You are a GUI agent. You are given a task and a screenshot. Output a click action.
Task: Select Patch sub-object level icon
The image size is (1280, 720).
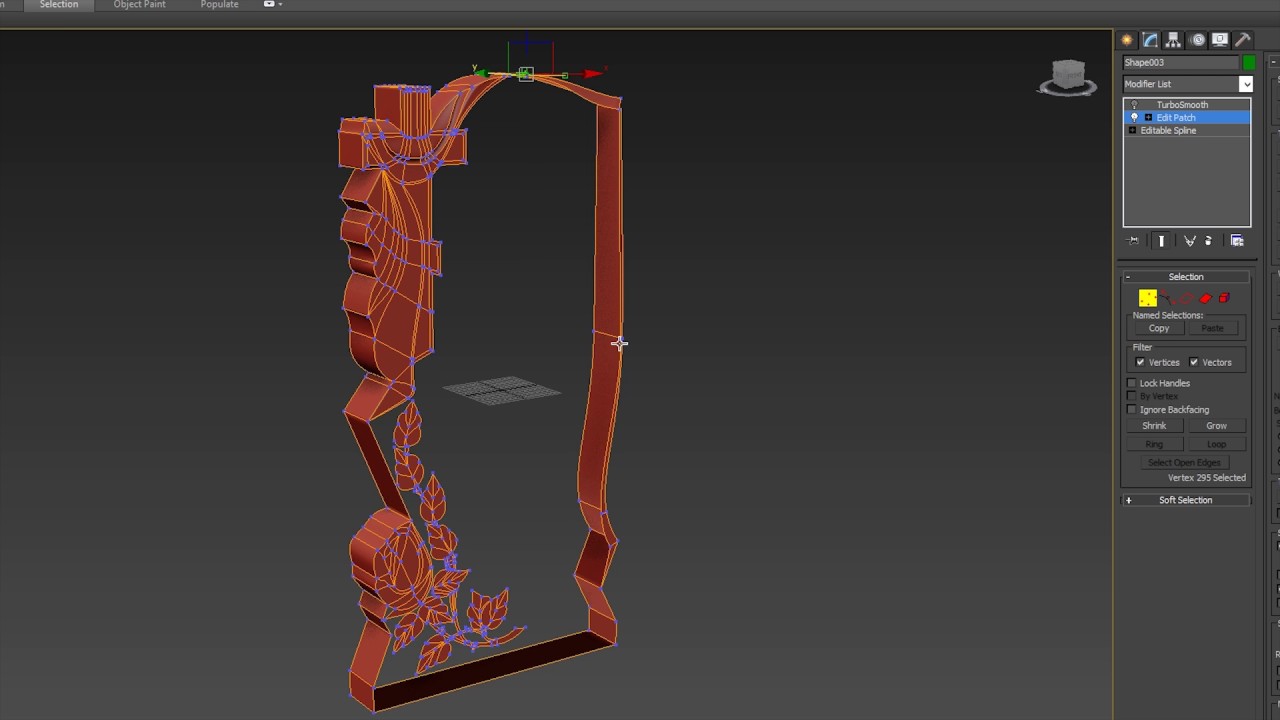(x=1205, y=298)
